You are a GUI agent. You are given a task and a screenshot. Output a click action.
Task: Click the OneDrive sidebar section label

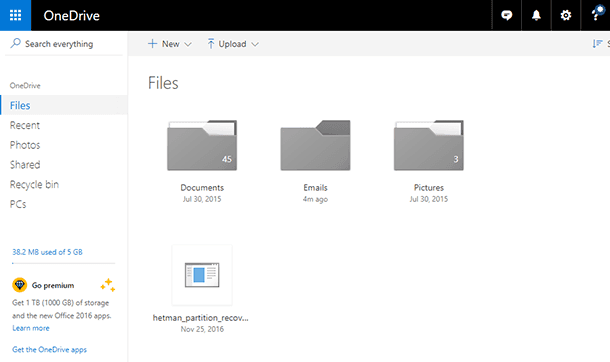(x=25, y=86)
